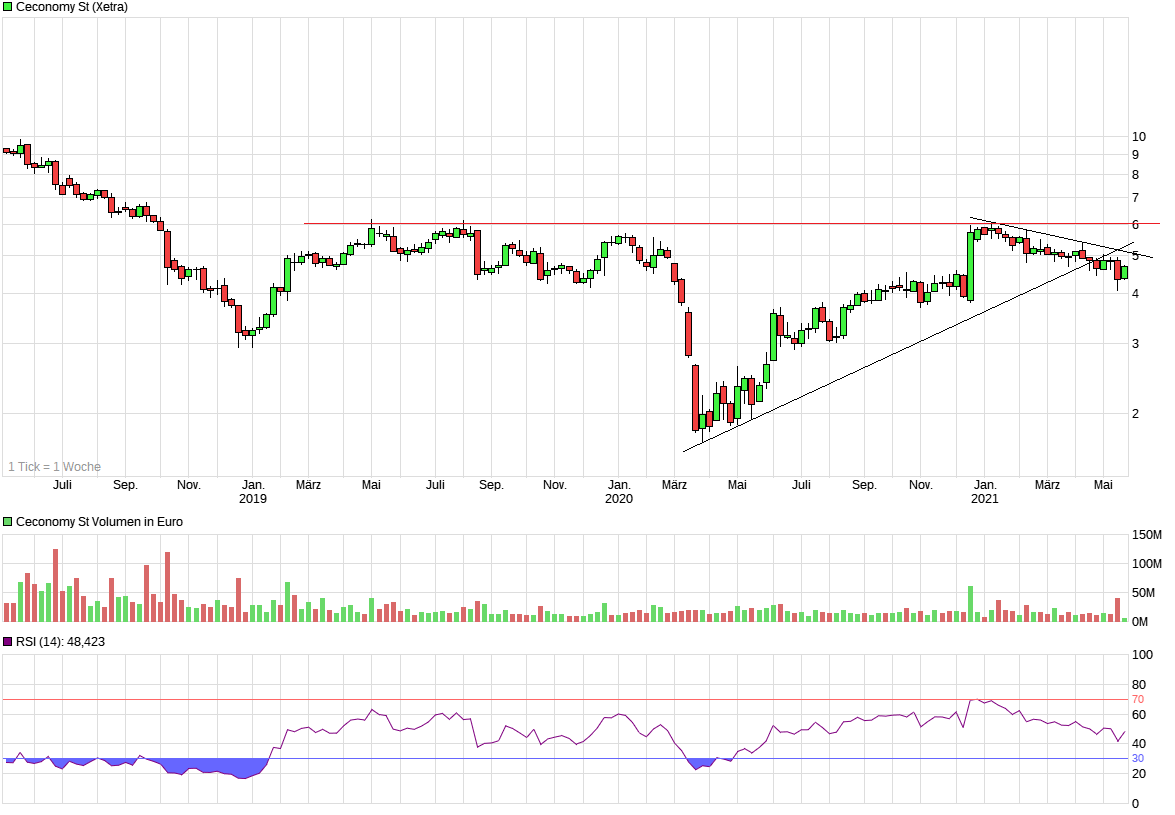Click the long red candle of March 2020 crash
This screenshot has width=1175, height=815.
pyautogui.click(x=695, y=398)
